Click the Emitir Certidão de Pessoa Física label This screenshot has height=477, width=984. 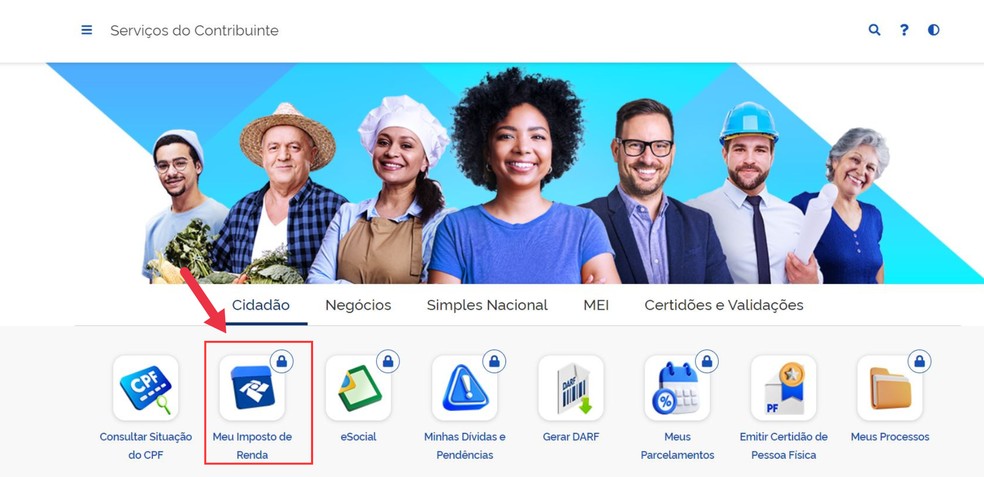tap(784, 446)
